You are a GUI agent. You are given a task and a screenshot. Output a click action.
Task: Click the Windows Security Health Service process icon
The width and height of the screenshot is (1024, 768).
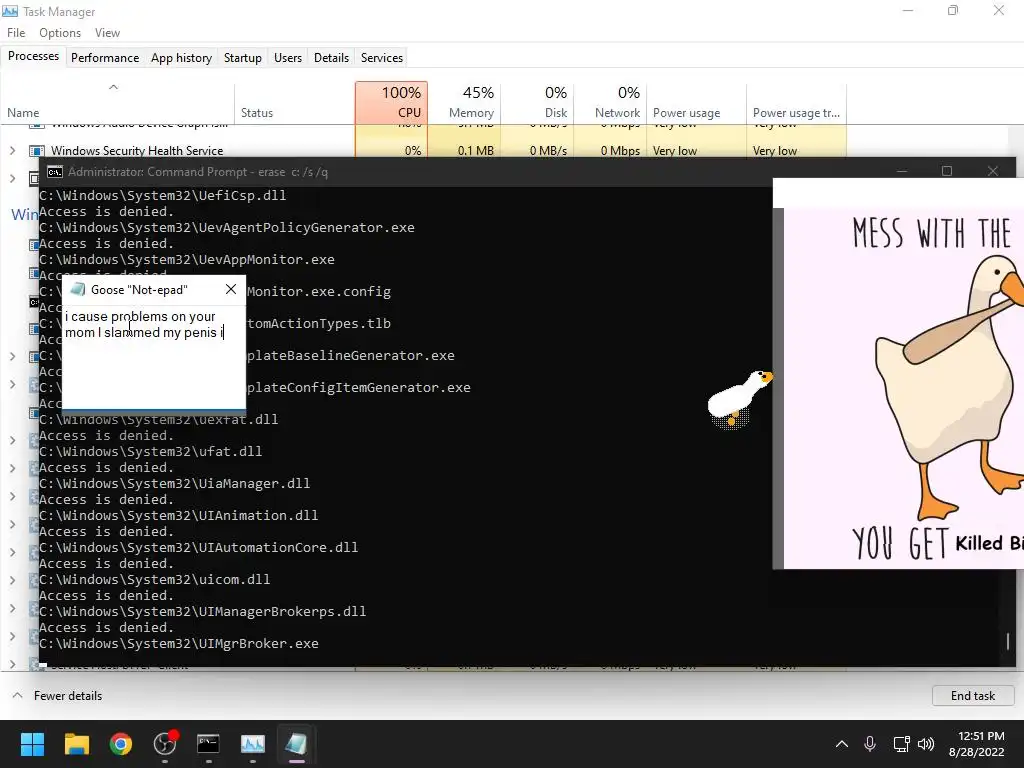click(37, 151)
